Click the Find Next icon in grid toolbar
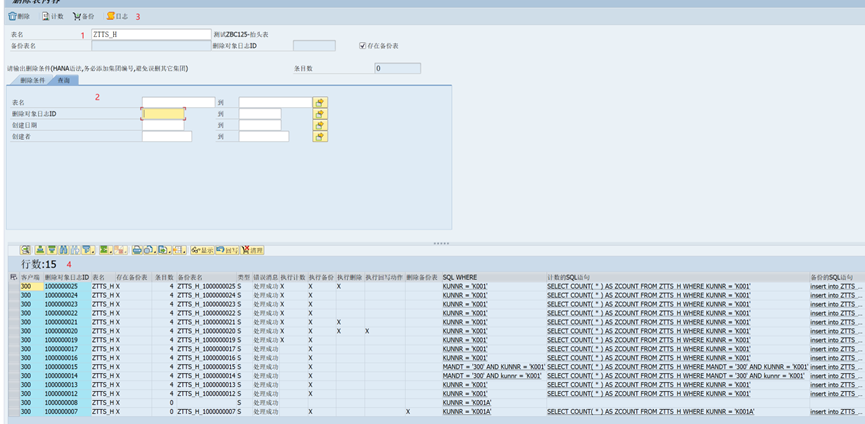Screen dimensions: 865x424 pos(74,250)
